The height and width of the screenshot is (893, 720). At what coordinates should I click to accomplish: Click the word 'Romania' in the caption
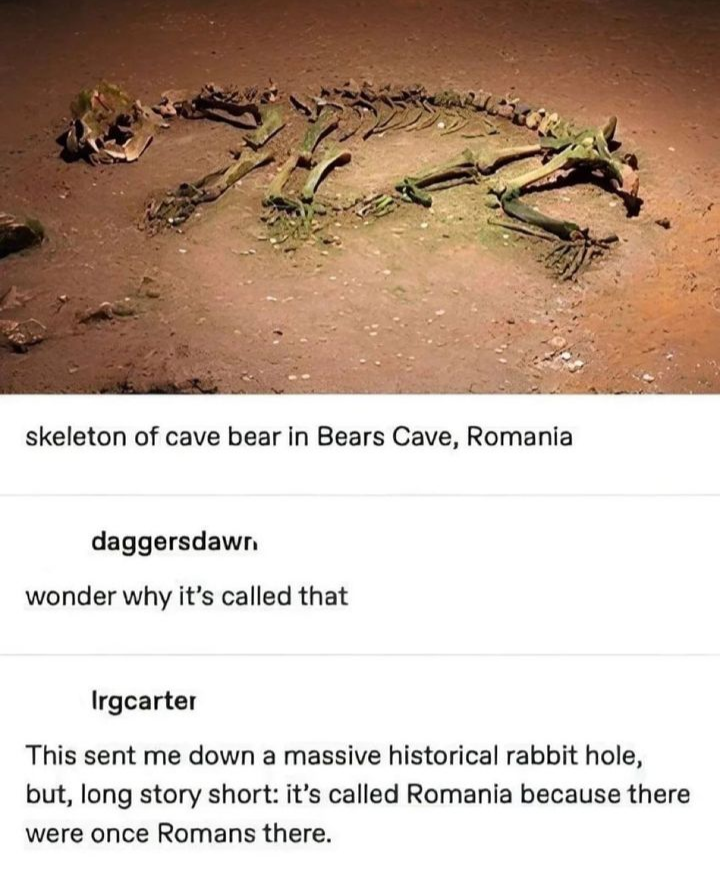[x=519, y=436]
